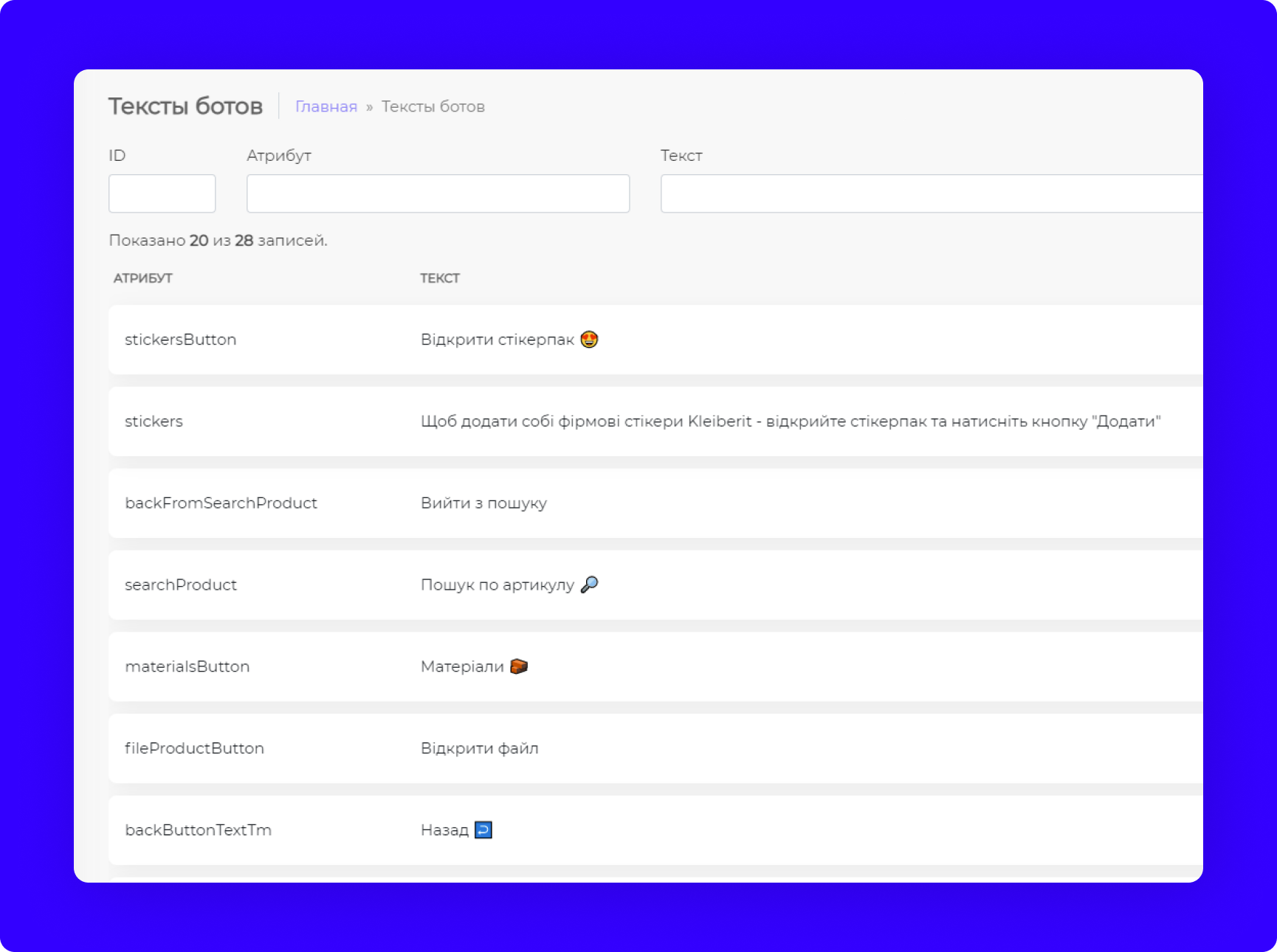
Task: Focus the Атрибут filter input field
Action: pos(438,193)
